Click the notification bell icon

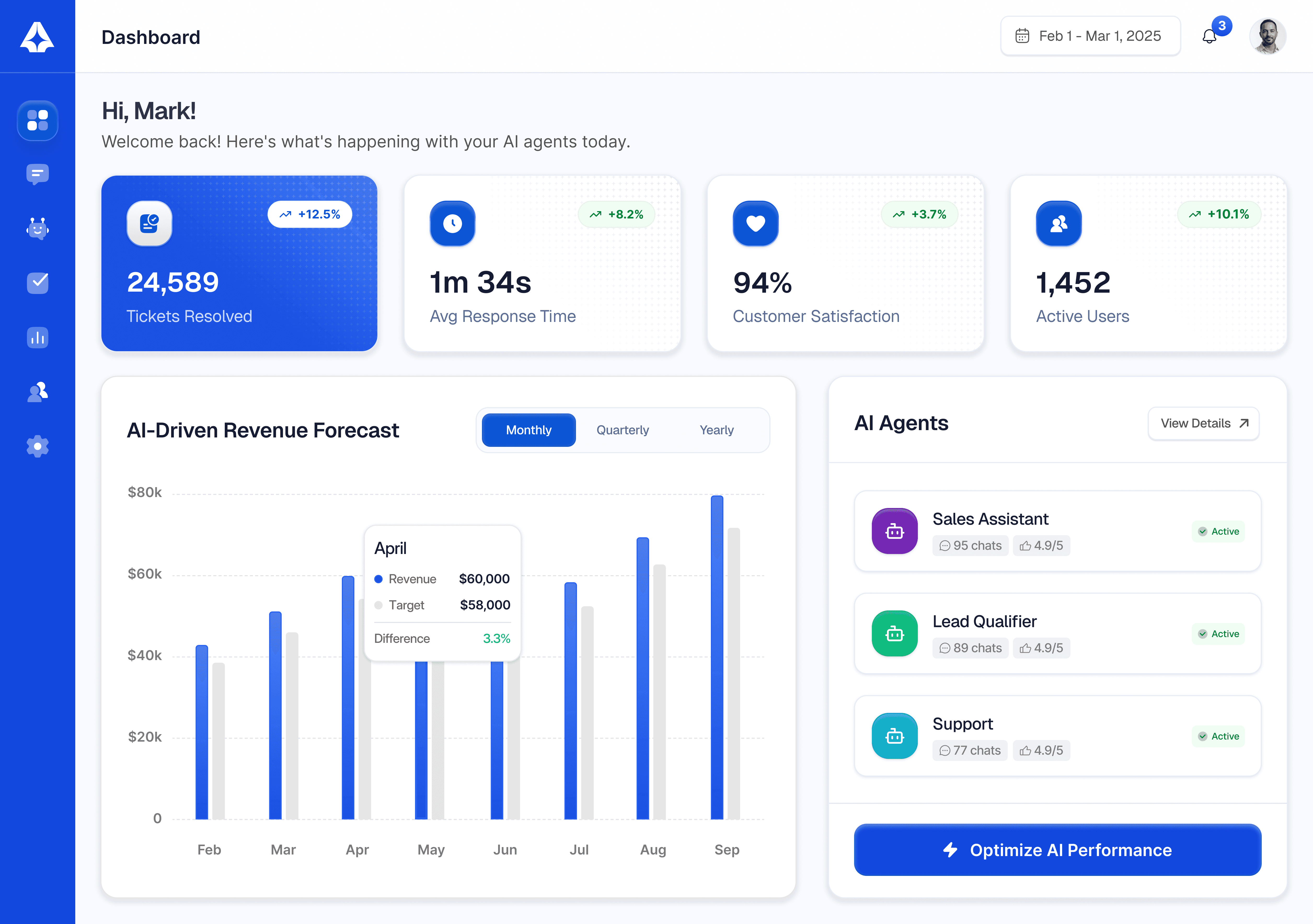pyautogui.click(x=1209, y=37)
